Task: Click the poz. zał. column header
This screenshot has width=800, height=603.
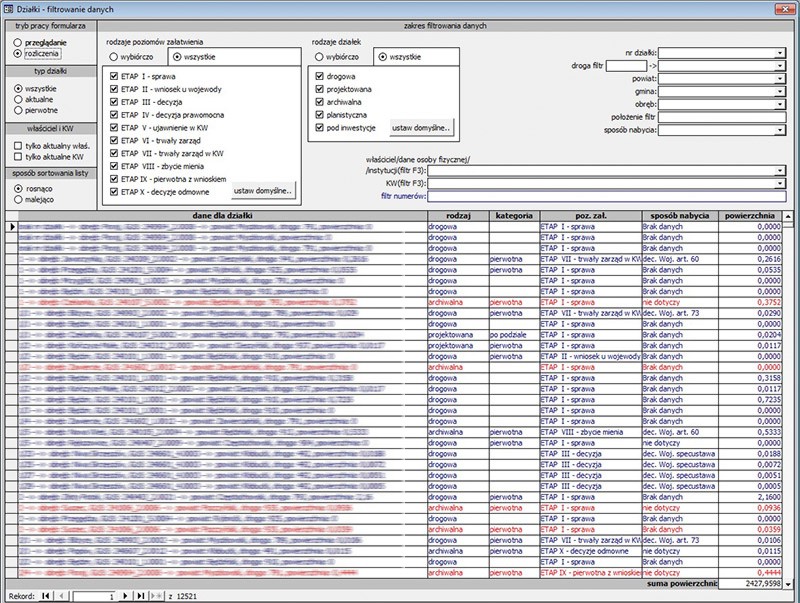Action: click(x=591, y=216)
